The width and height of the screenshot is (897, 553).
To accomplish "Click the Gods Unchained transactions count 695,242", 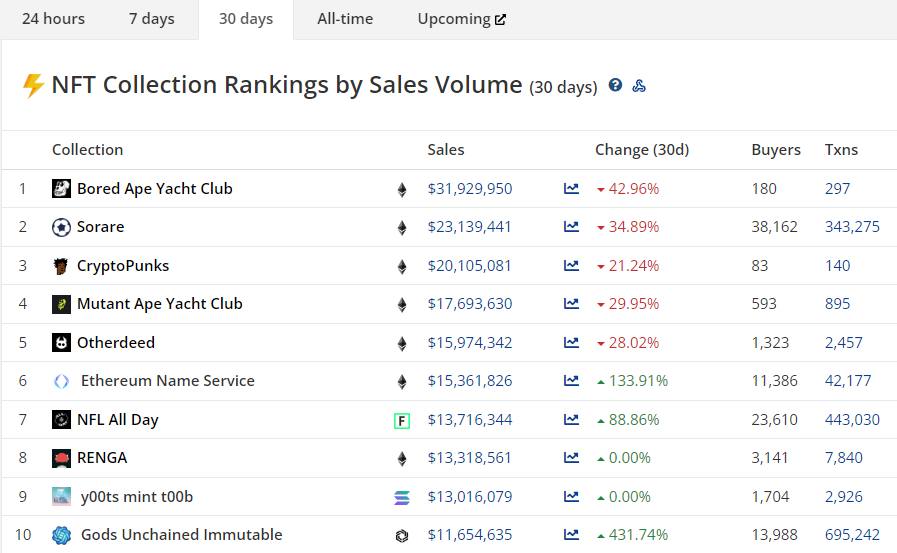I will point(852,535).
